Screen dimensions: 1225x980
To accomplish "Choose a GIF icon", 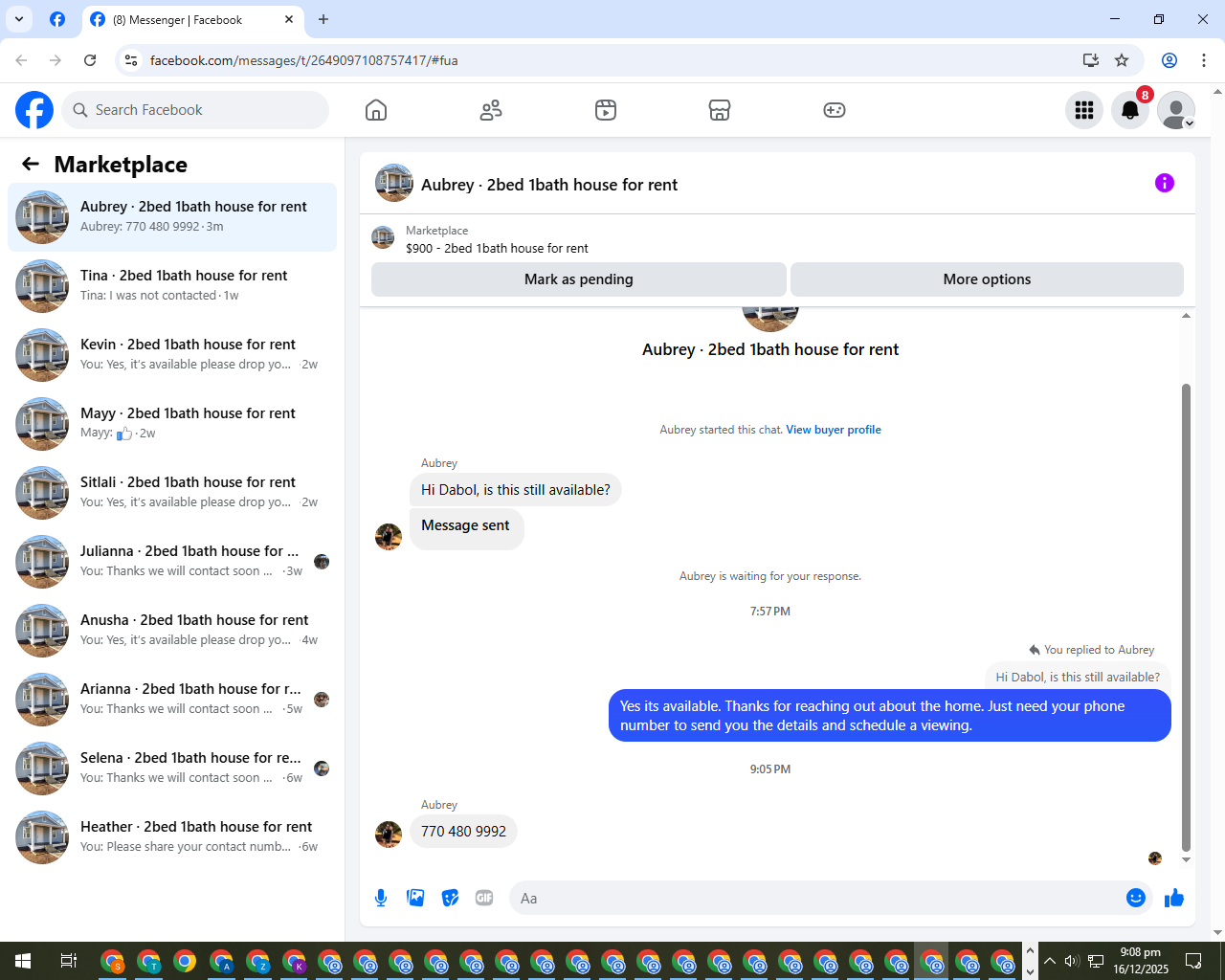I will coord(484,898).
